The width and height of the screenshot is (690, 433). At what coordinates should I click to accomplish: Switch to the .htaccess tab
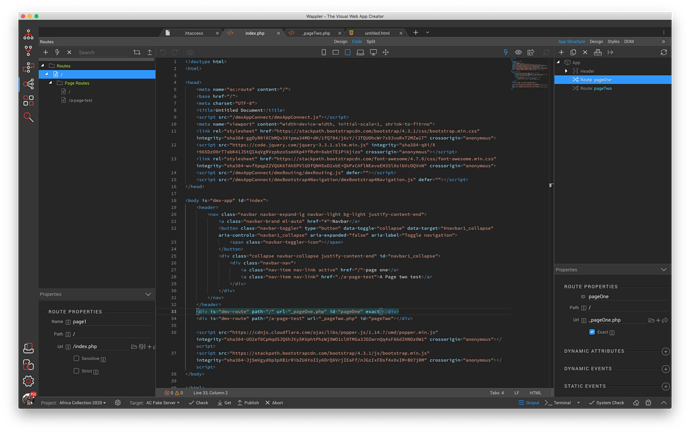(194, 33)
